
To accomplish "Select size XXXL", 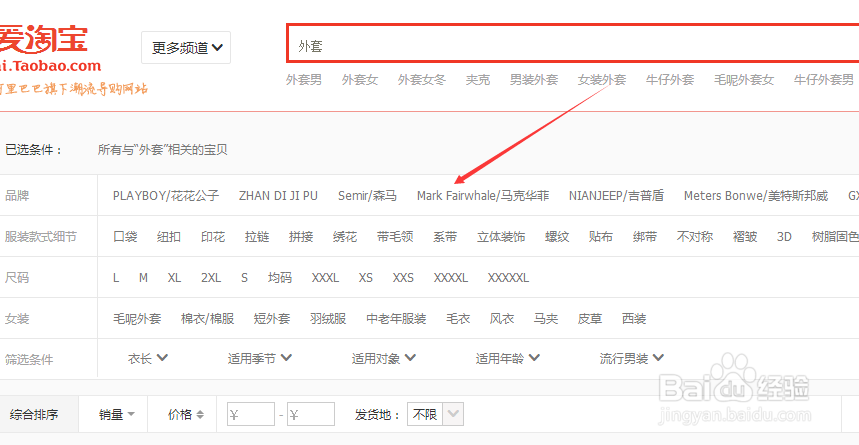I will click(x=325, y=278).
